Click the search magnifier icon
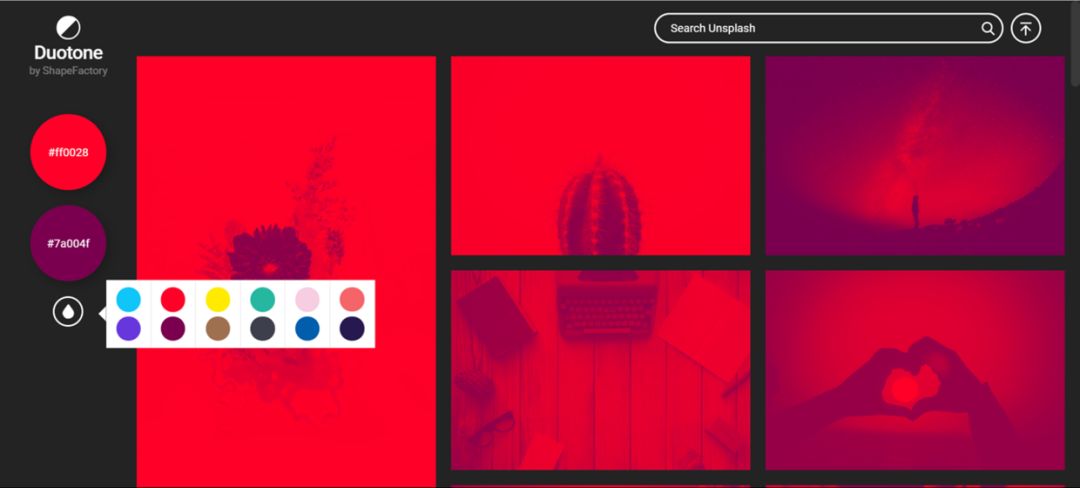This screenshot has height=488, width=1080. (987, 28)
